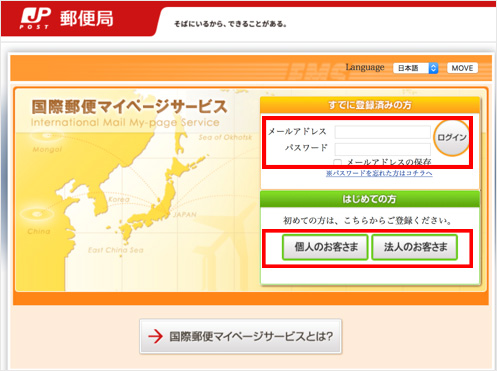Click the はじめての方 green header
497x371 pixels.
coord(370,199)
